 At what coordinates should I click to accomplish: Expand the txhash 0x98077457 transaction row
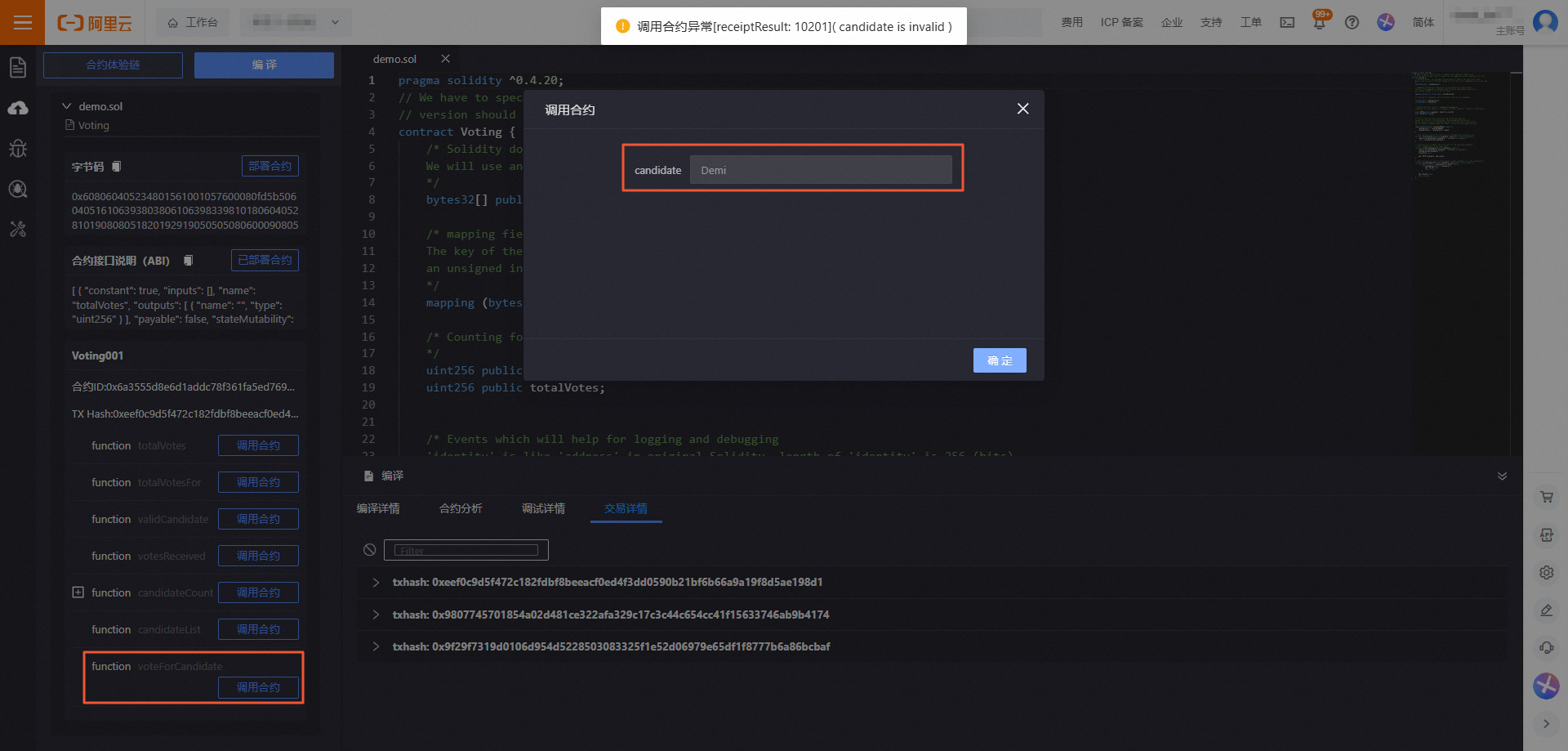click(376, 615)
